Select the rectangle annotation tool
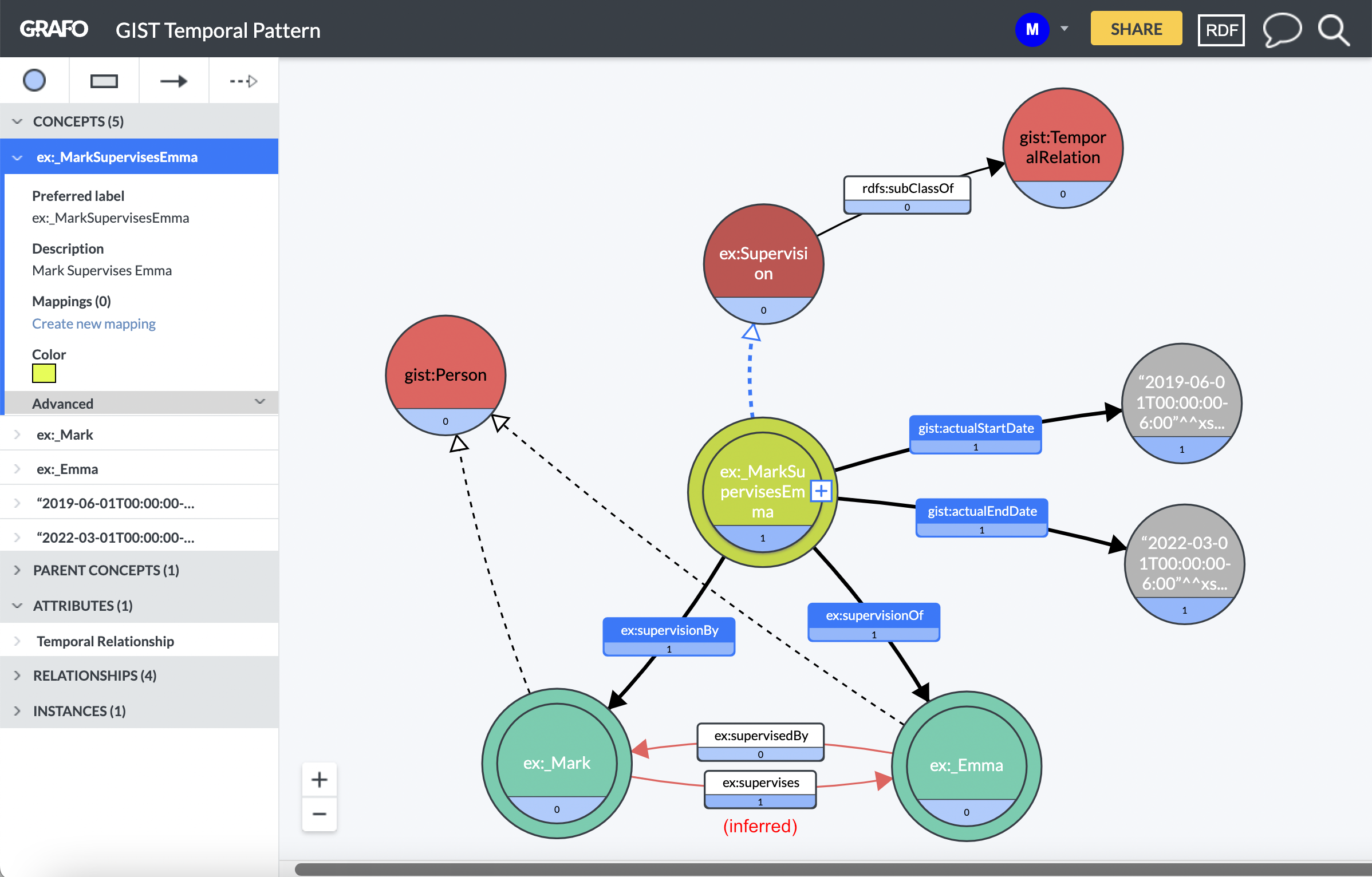Viewport: 1372px width, 877px height. point(104,80)
